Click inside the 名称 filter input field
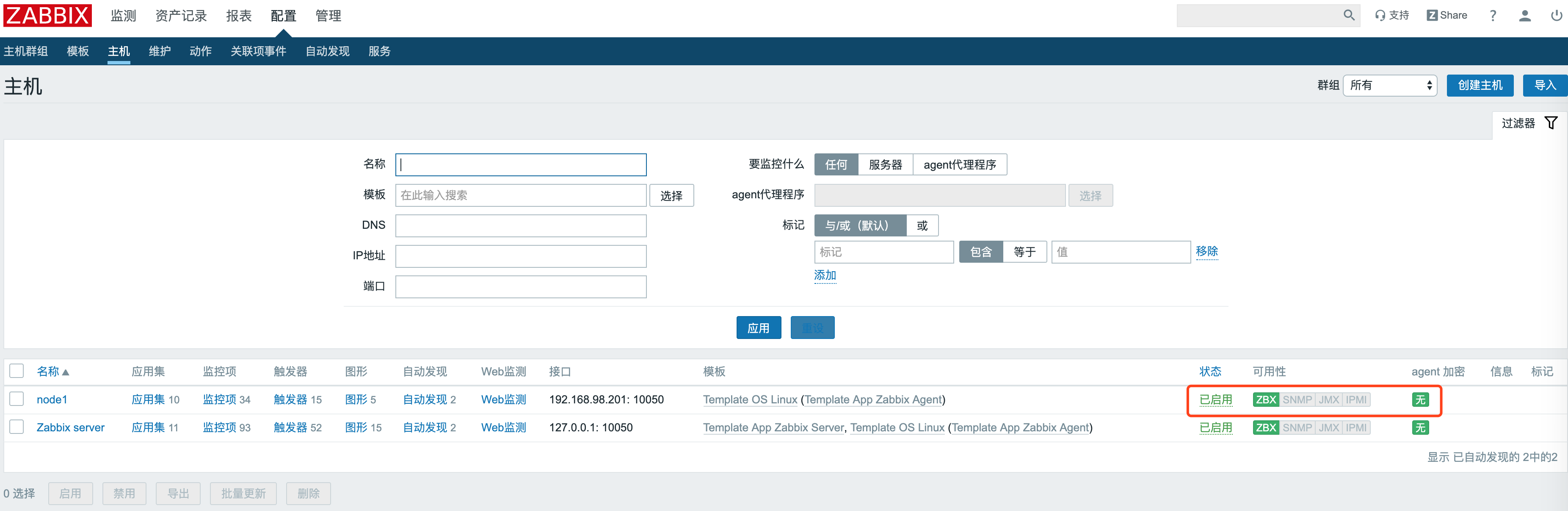Image resolution: width=1568 pixels, height=511 pixels. click(520, 164)
